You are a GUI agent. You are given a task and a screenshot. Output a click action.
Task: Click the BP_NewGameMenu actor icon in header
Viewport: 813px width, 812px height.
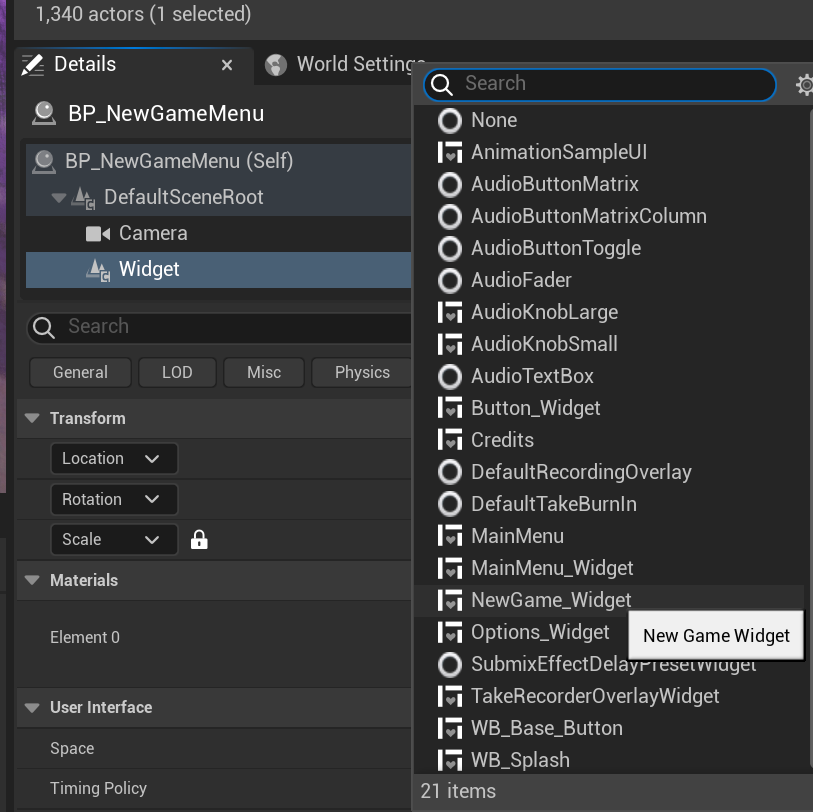coord(44,113)
